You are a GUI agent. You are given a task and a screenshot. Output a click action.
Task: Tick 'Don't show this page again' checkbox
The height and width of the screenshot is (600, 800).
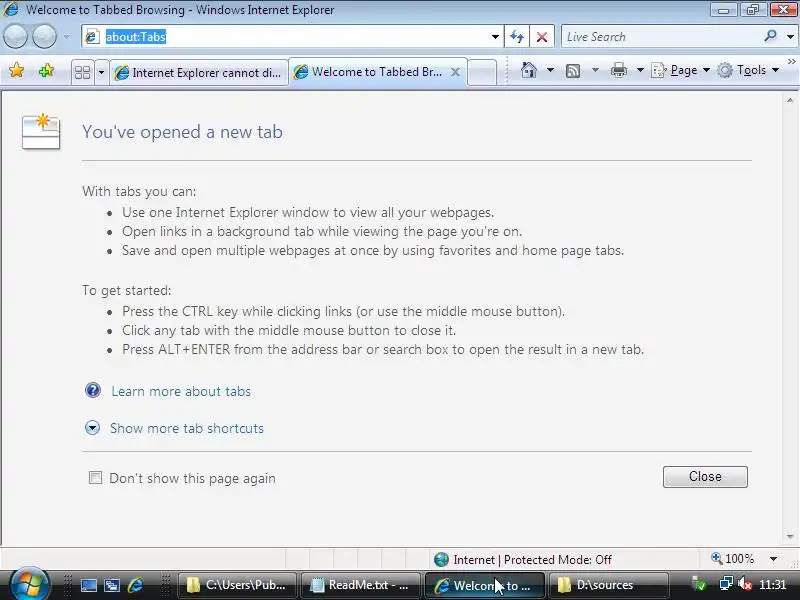click(95, 478)
